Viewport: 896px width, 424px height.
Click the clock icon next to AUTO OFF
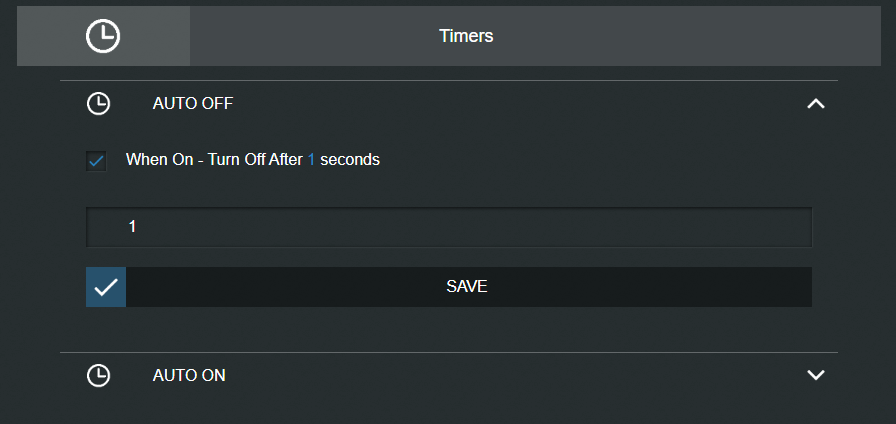pos(98,104)
